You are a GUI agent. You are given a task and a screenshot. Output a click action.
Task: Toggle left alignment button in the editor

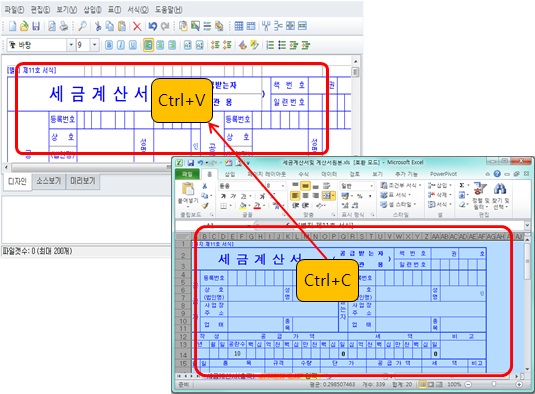point(148,45)
